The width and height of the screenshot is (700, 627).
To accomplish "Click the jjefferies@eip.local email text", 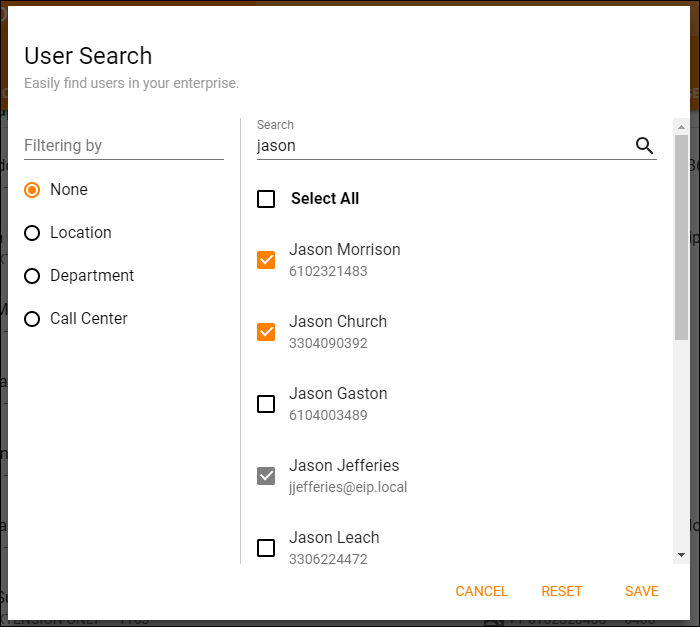I will [348, 488].
